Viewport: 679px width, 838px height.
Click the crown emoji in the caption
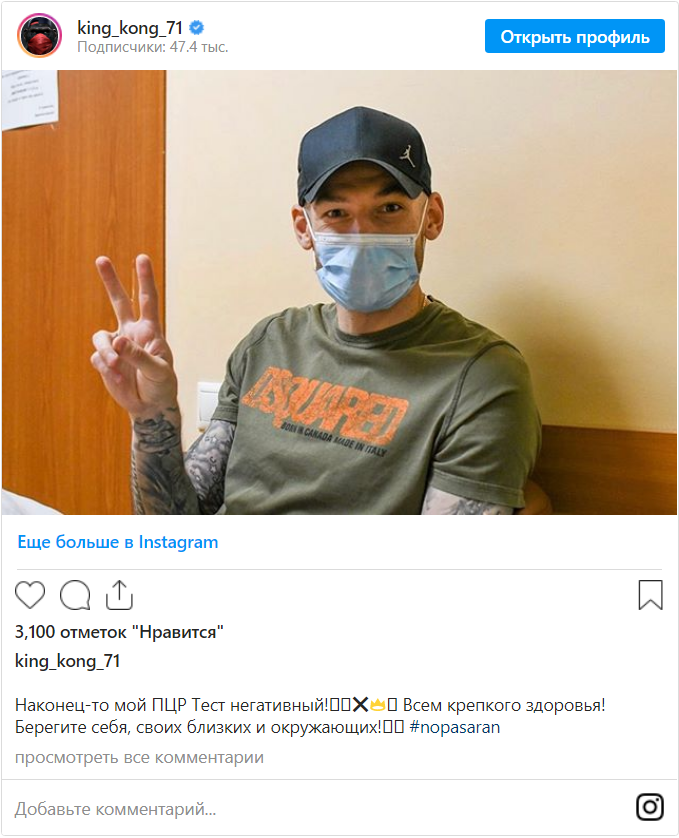377,705
